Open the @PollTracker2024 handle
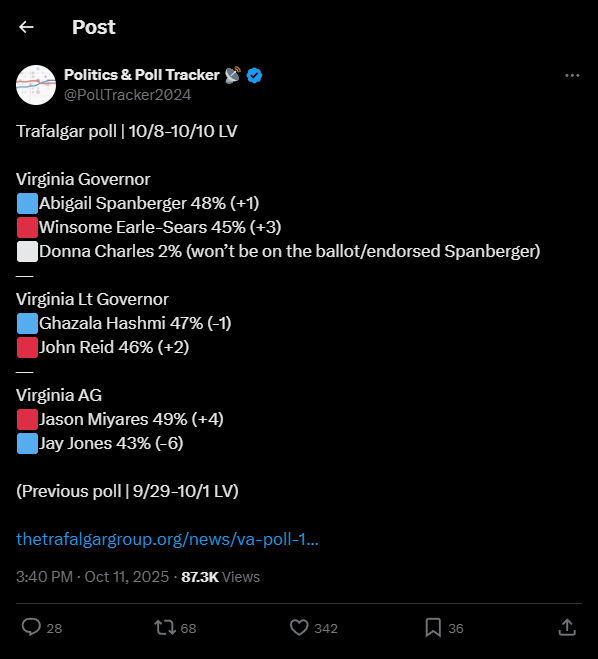This screenshot has width=598, height=659. tap(127, 95)
